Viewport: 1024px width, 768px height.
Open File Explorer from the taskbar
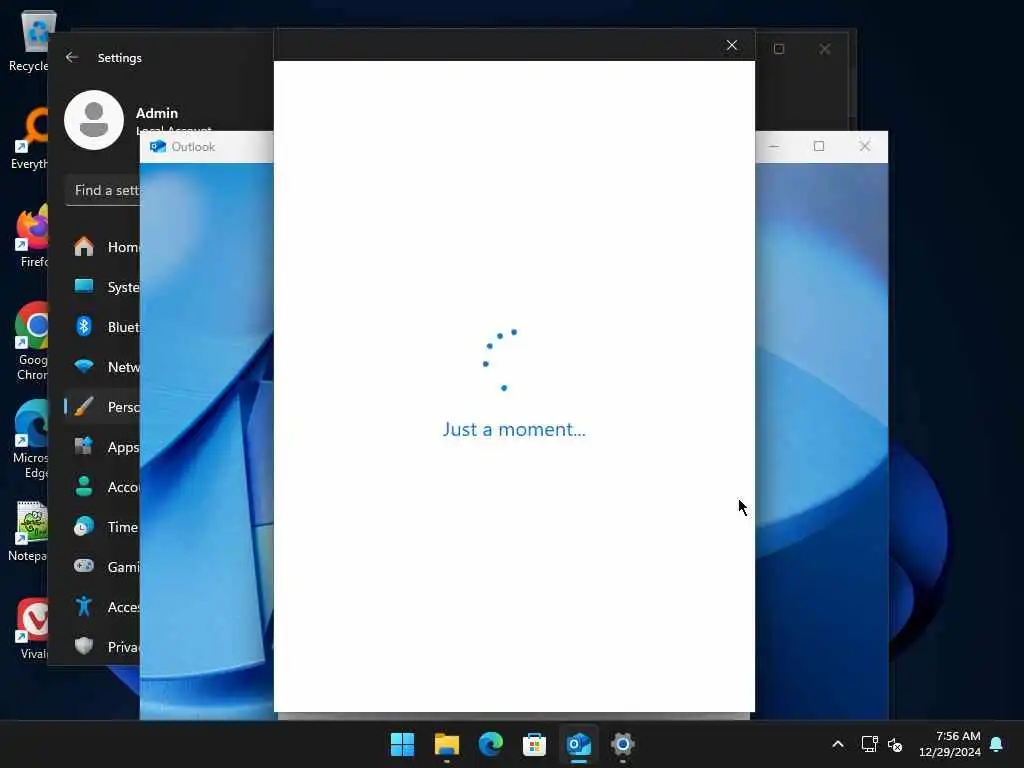(x=447, y=744)
